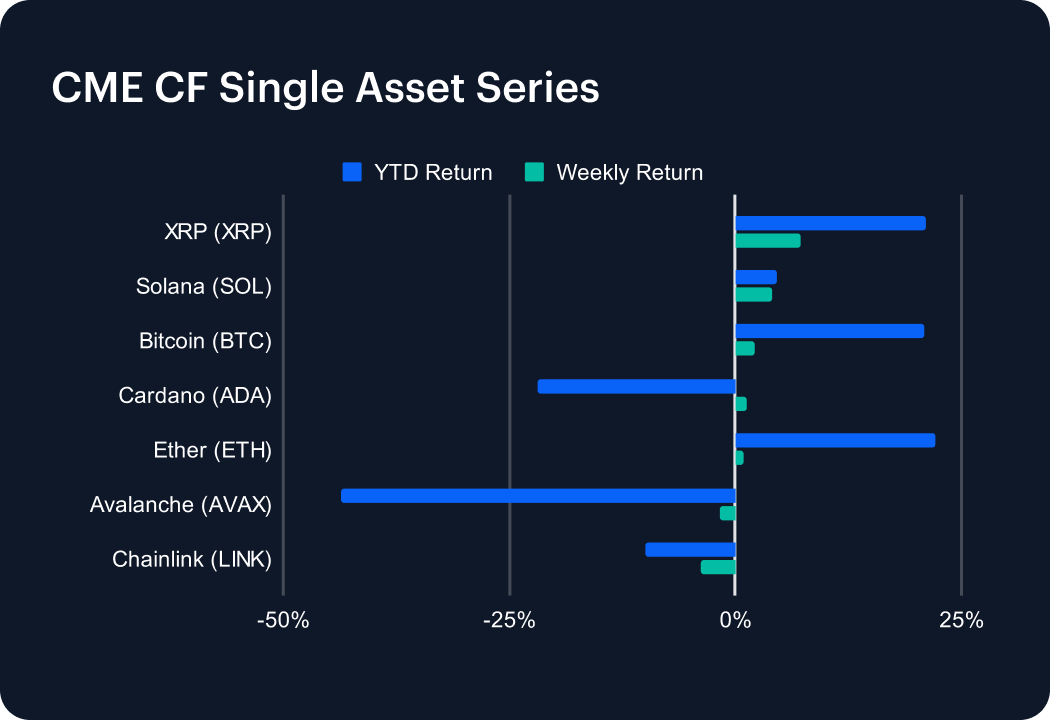The image size is (1050, 720).
Task: Click the Ether (ETH) axis label
Action: (x=213, y=450)
